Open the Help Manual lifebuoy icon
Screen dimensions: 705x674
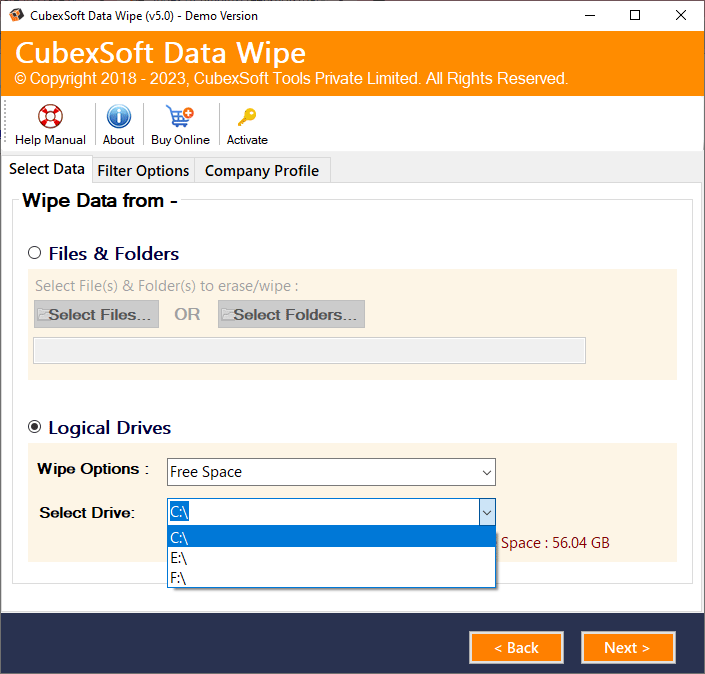(50, 116)
